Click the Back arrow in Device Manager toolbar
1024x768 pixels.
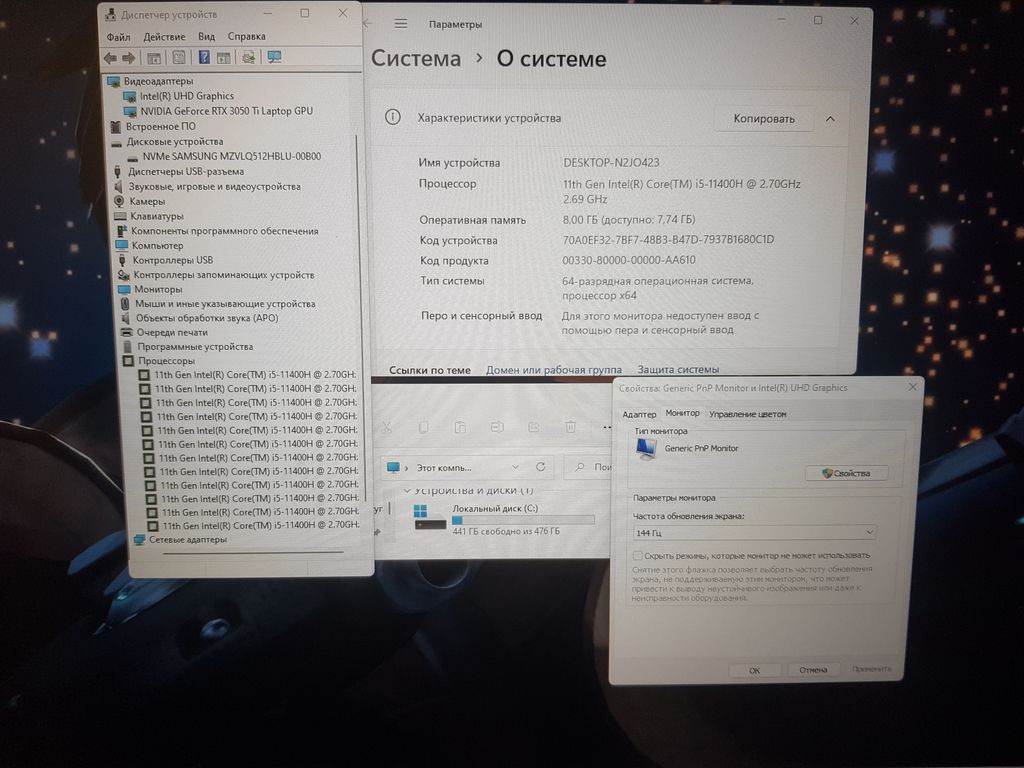(111, 57)
